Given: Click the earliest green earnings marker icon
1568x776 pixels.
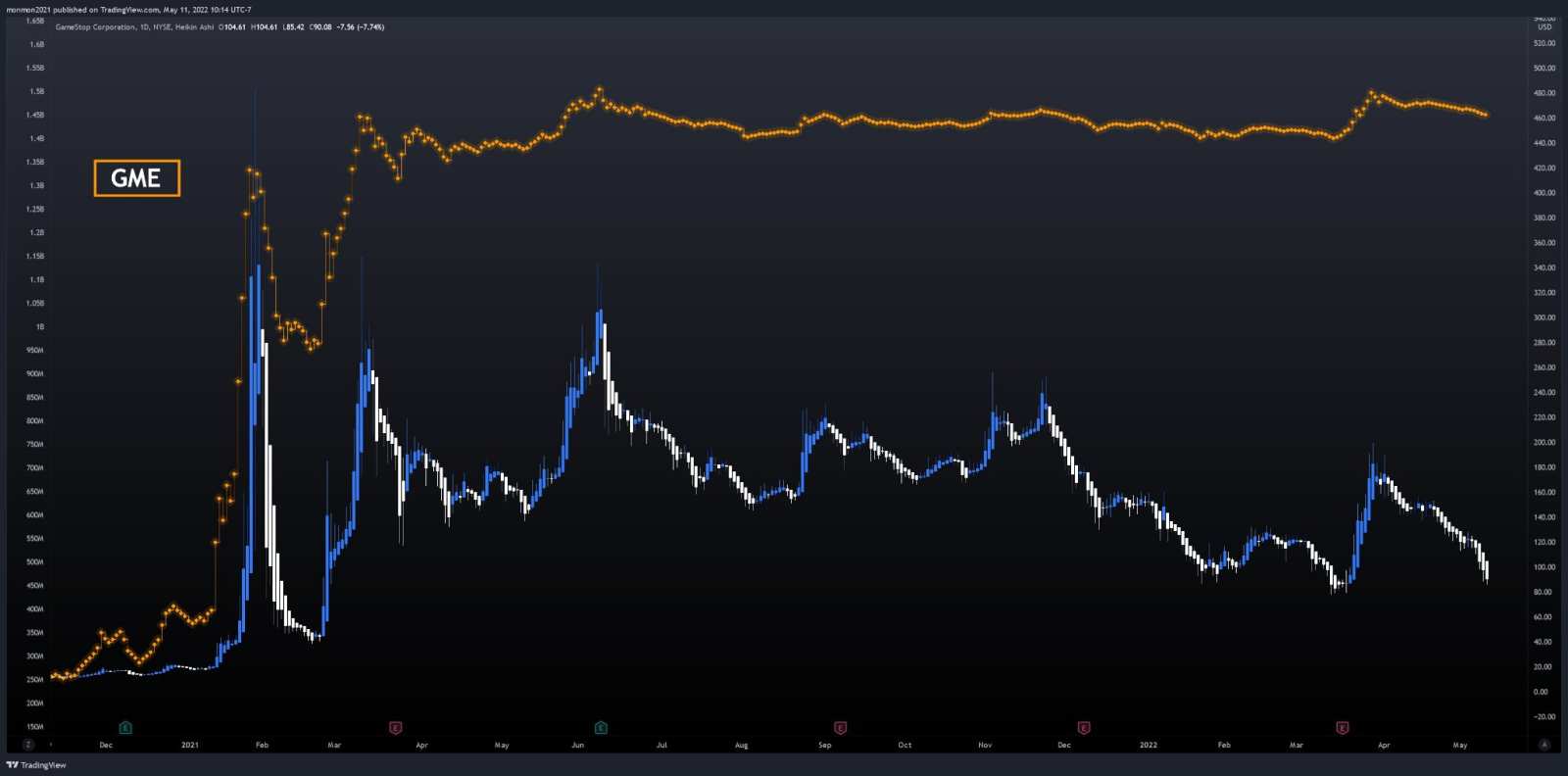Looking at the screenshot, I should [x=125, y=728].
